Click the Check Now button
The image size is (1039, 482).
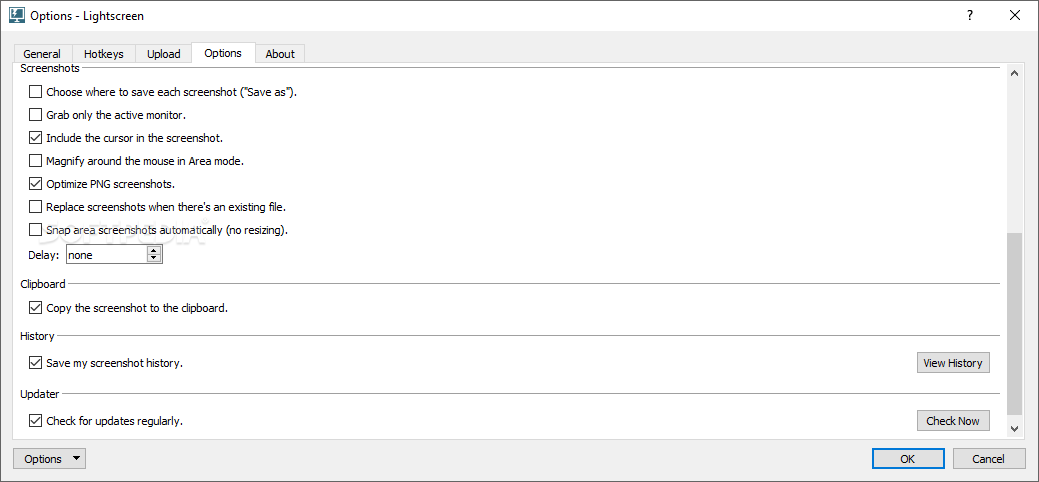[953, 420]
